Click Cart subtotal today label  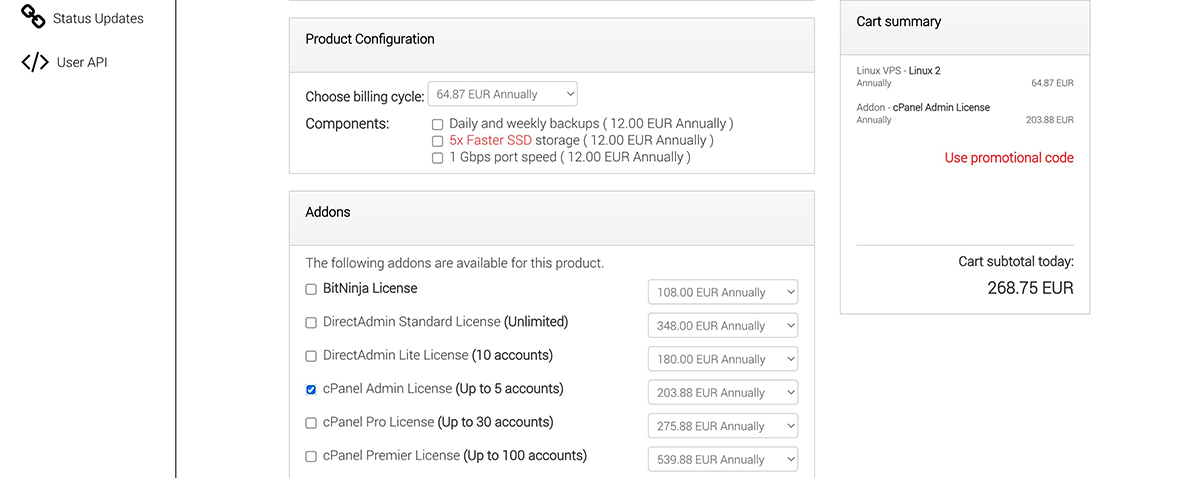click(1016, 261)
